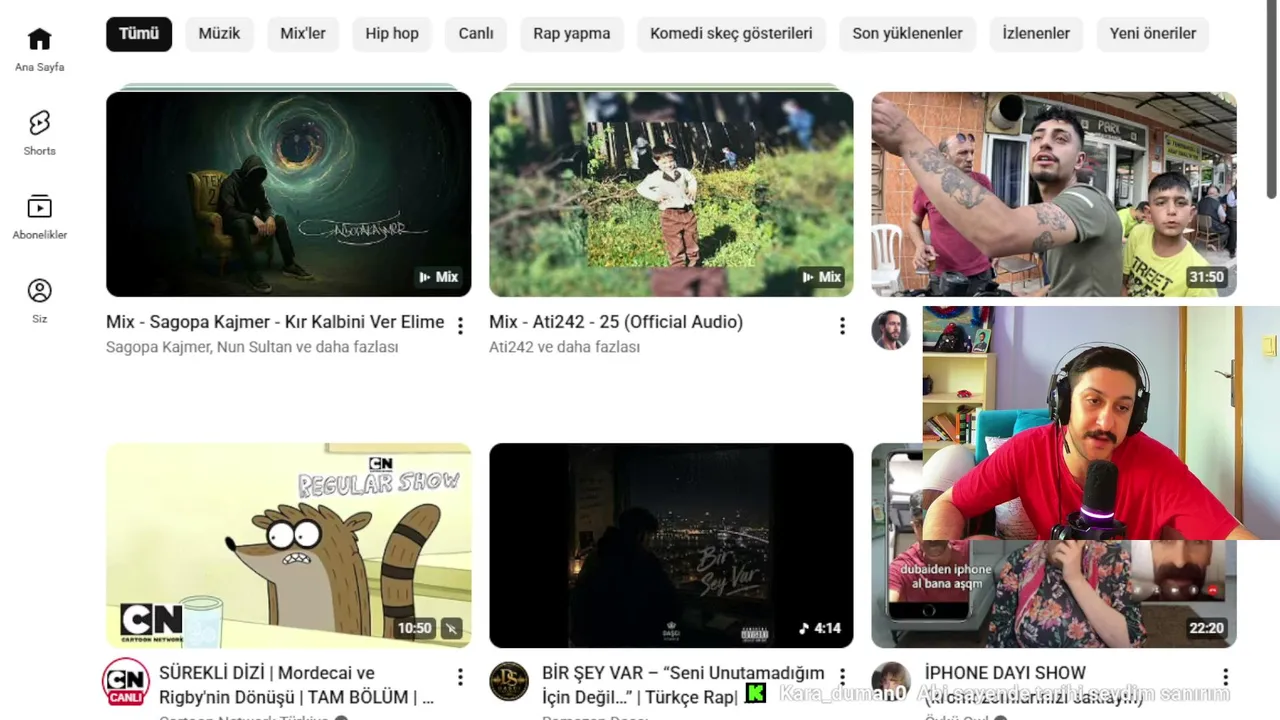Open channel avatar of the 31:50 video

[891, 330]
